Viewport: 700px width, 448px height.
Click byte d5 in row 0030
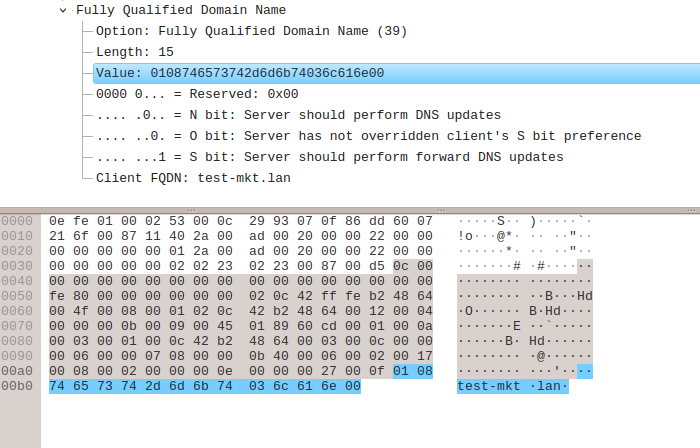[377, 266]
